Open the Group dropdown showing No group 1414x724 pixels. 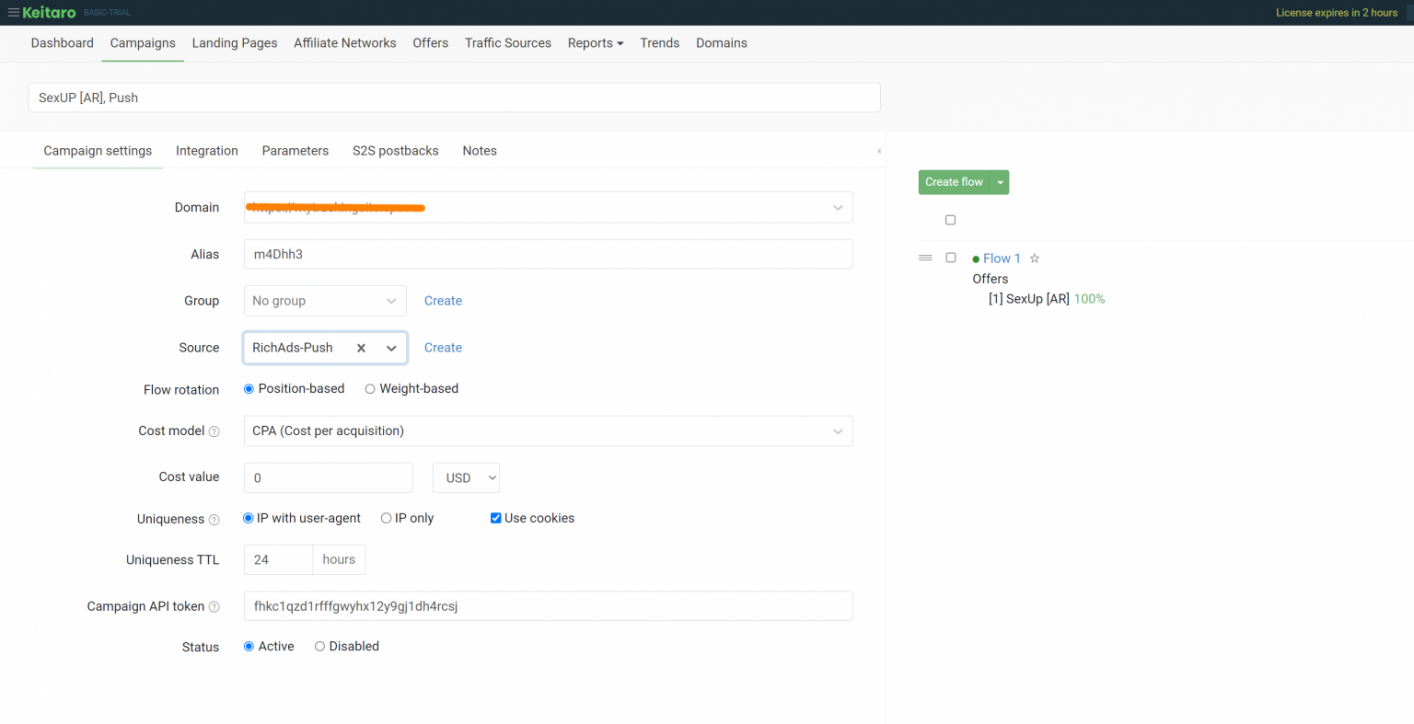point(325,301)
